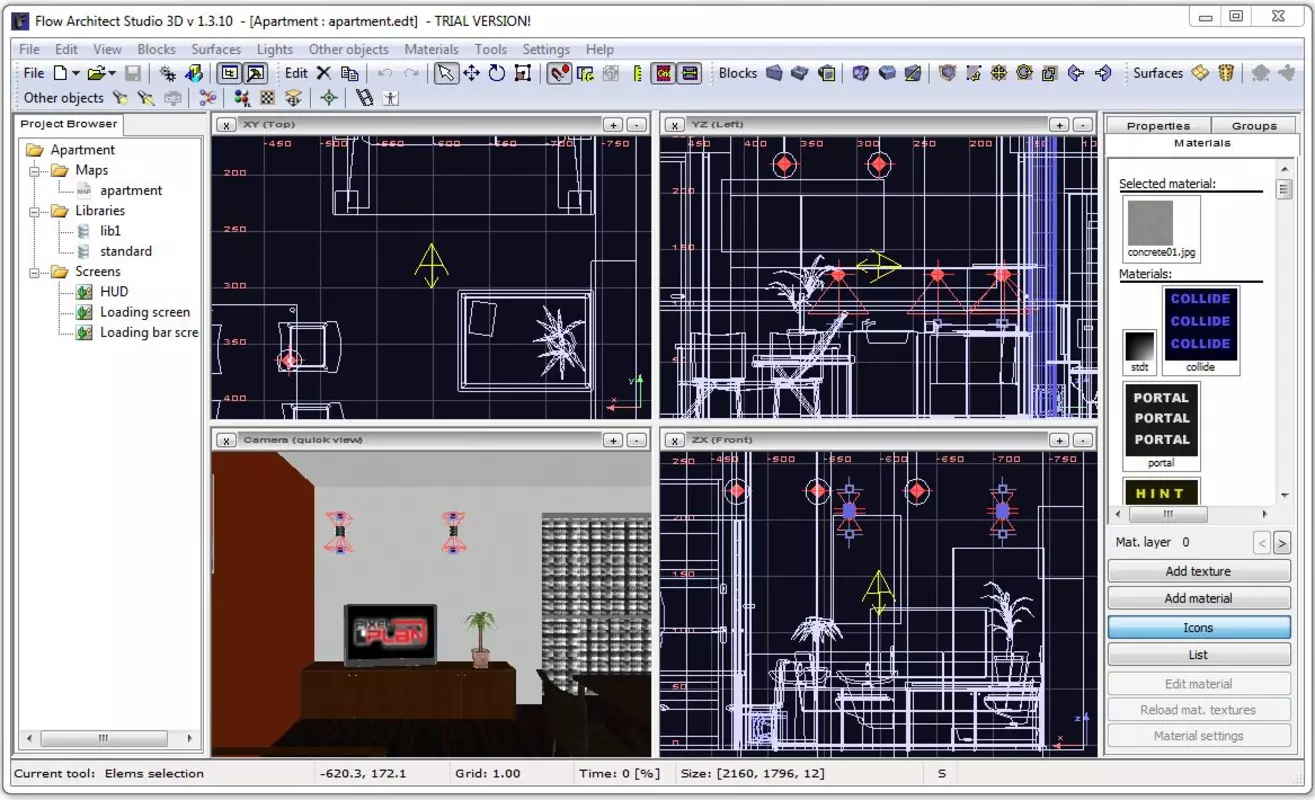
Task: Toggle the red grid display button
Action: 662,73
